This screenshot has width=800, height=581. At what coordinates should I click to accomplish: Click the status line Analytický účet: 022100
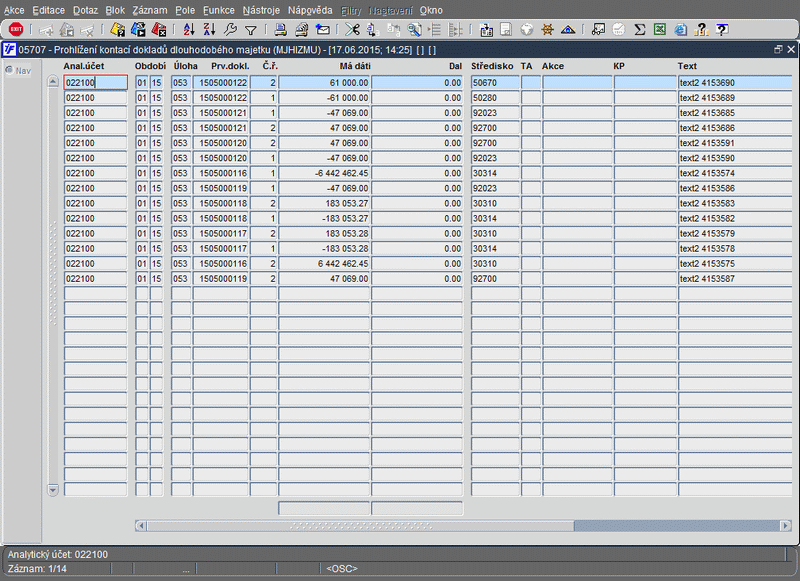[58, 554]
